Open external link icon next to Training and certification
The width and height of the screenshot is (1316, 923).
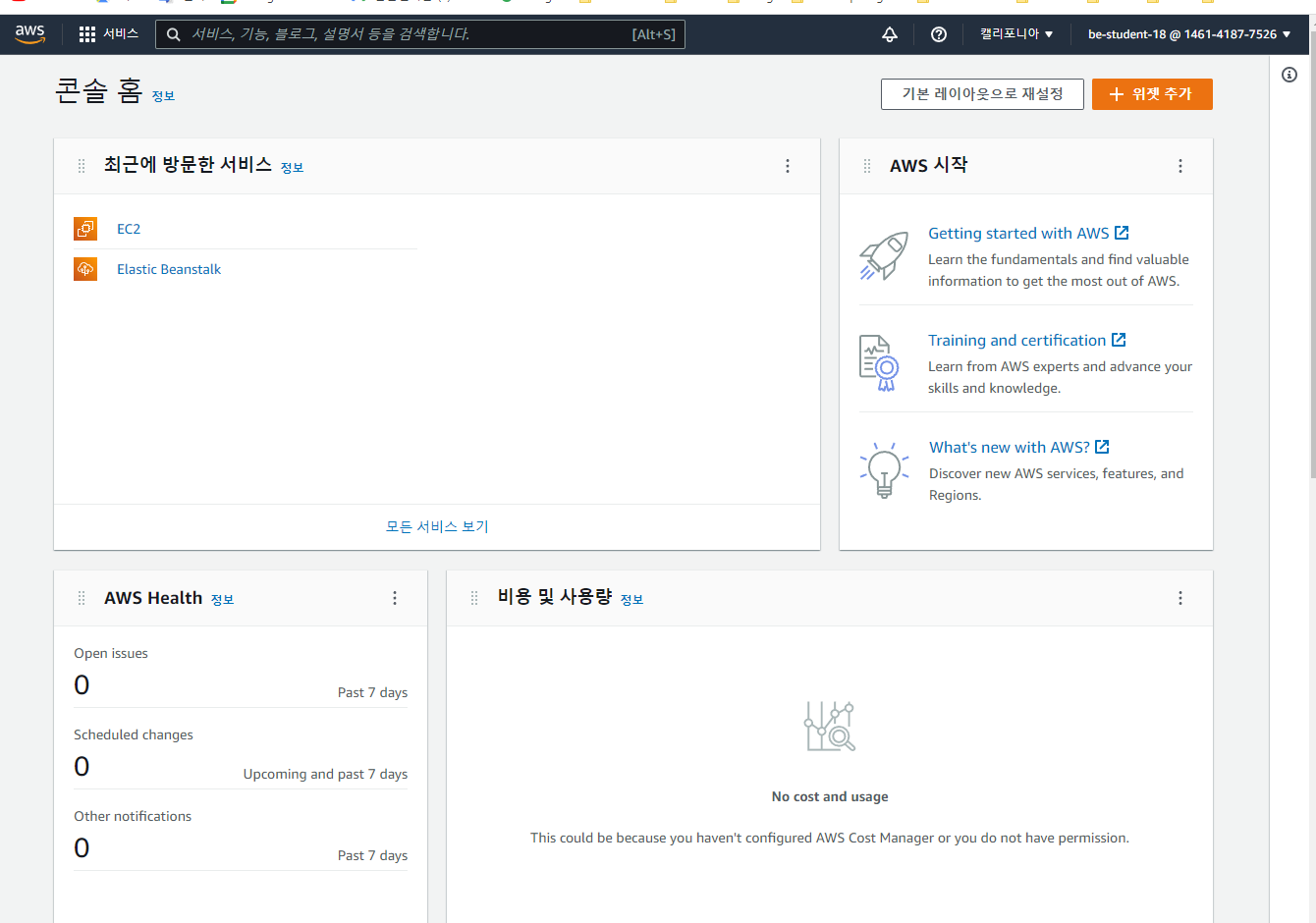[x=1119, y=340]
